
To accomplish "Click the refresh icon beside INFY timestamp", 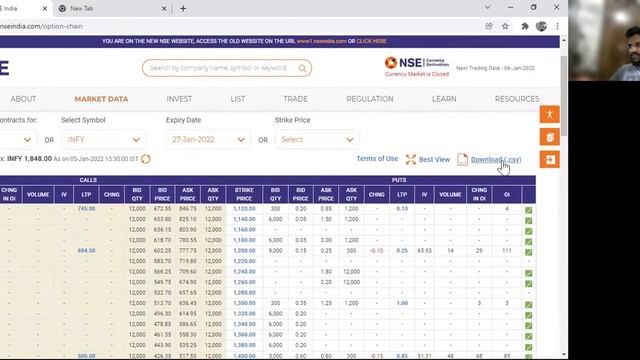I will point(146,159).
